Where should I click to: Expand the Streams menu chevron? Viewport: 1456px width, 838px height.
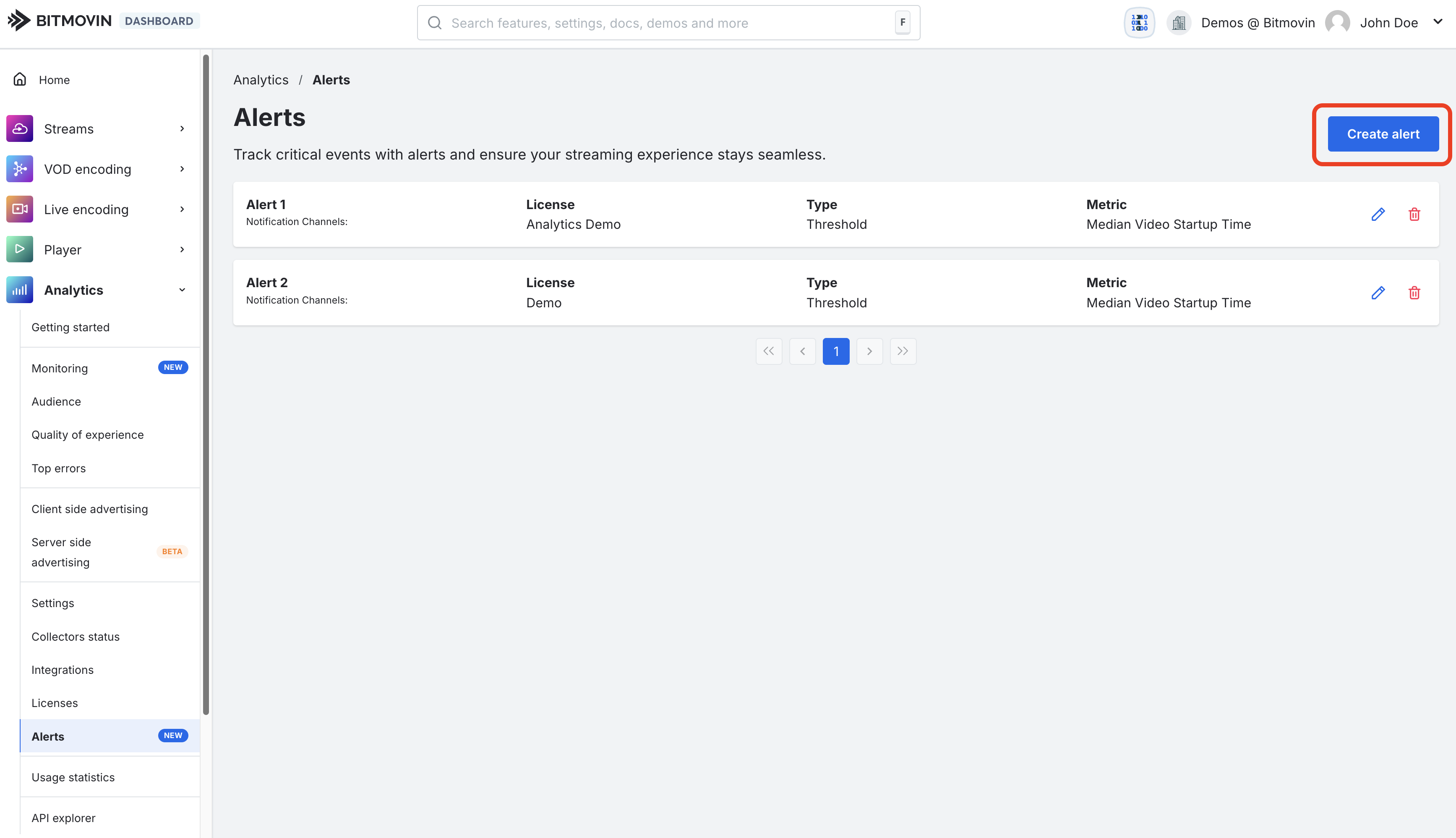(182, 129)
